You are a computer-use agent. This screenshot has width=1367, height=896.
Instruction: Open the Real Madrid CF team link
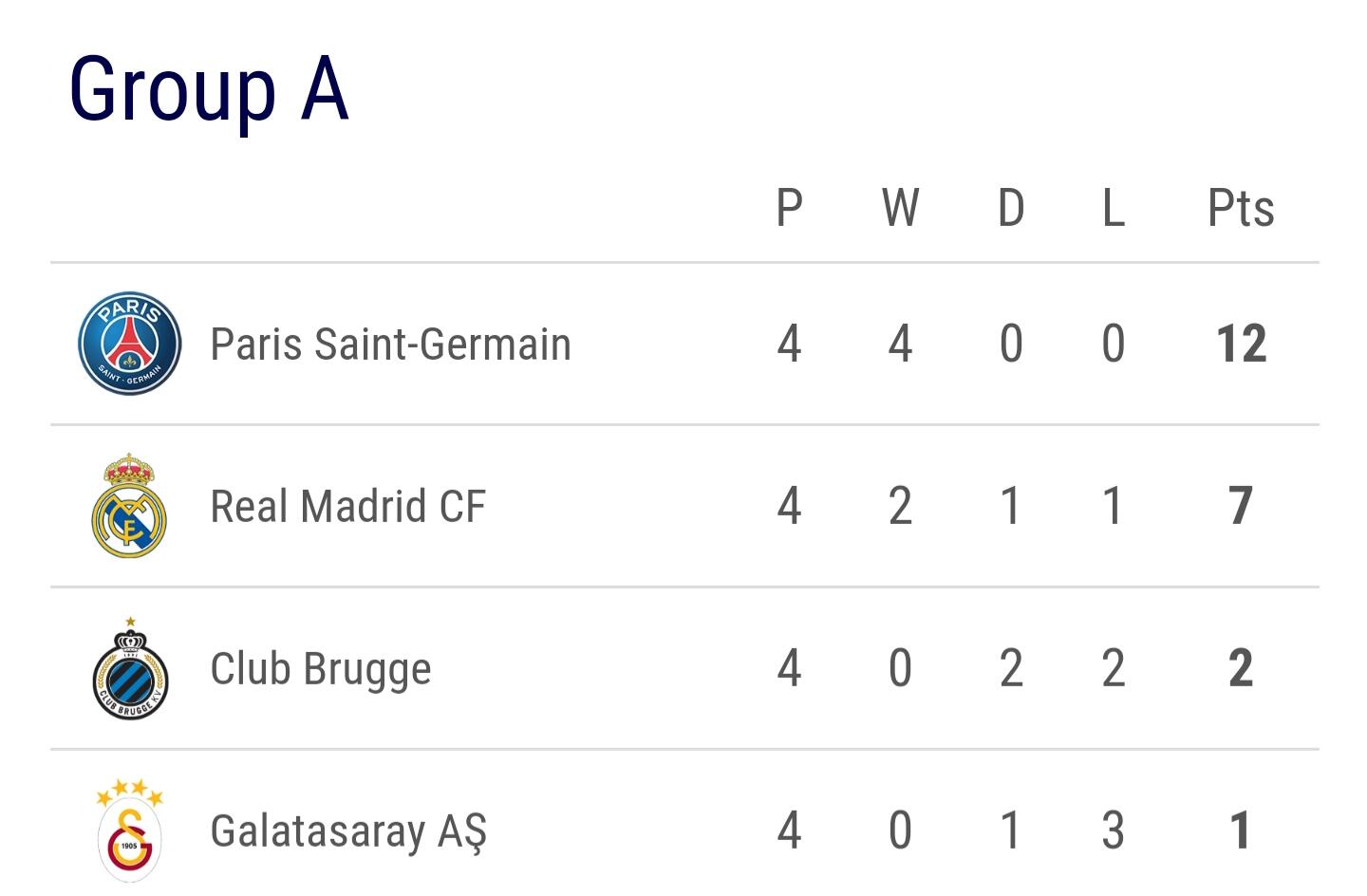(x=347, y=507)
